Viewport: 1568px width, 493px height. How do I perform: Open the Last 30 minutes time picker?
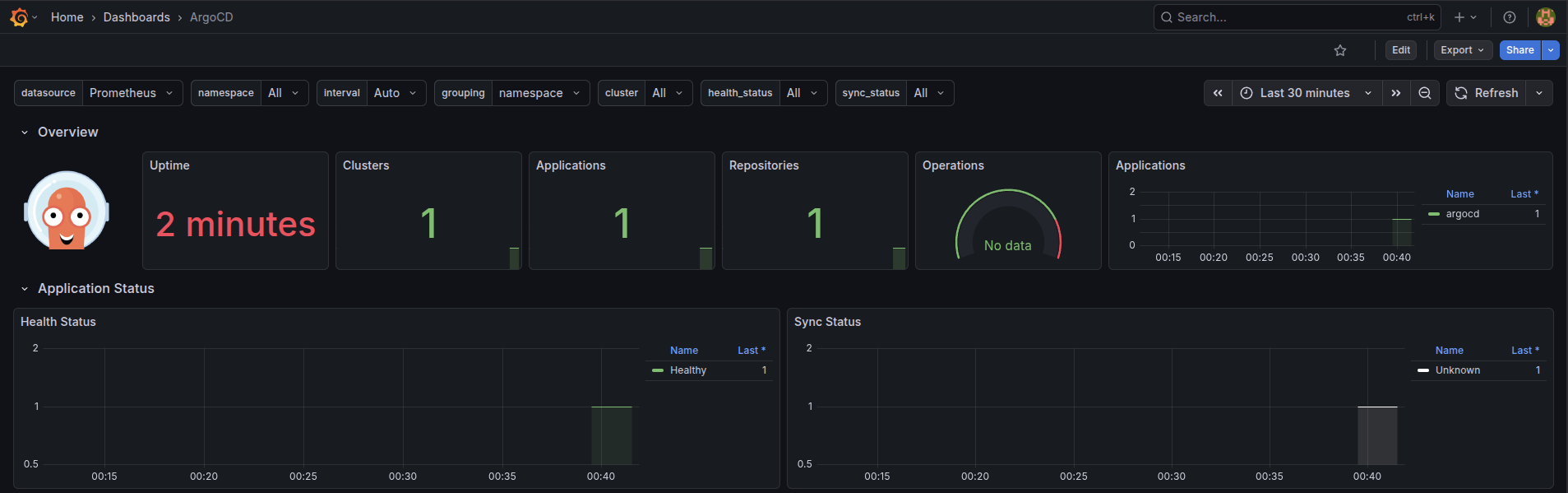coord(1307,93)
